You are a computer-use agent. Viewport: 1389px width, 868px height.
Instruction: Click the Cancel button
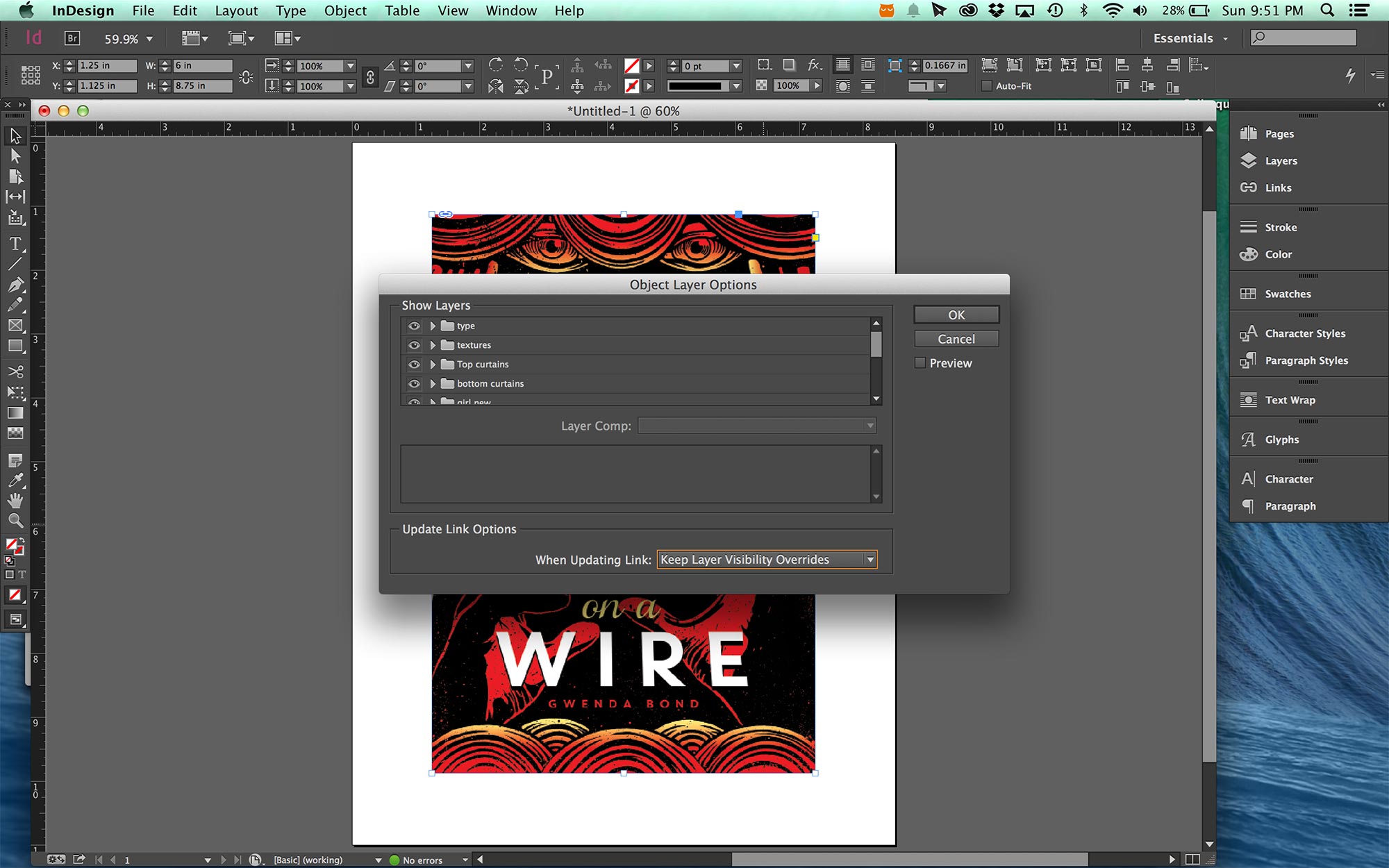[x=956, y=339]
